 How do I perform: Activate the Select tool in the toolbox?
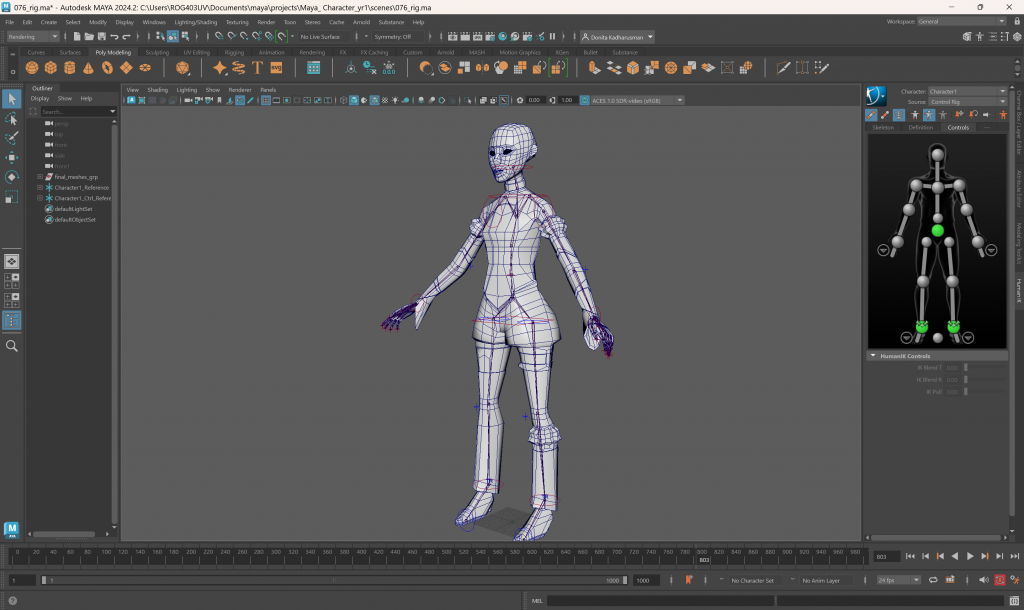pos(12,99)
